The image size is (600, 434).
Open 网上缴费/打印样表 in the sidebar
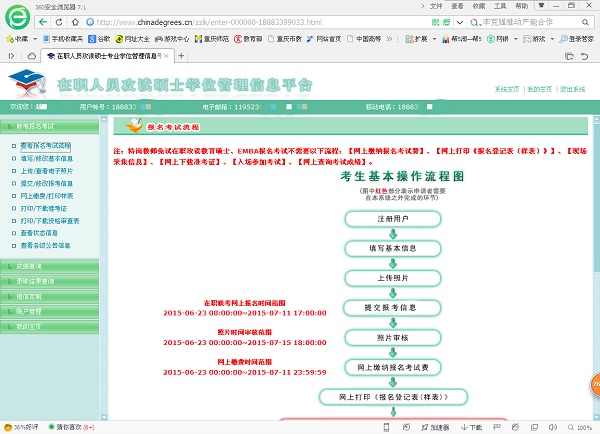47,196
